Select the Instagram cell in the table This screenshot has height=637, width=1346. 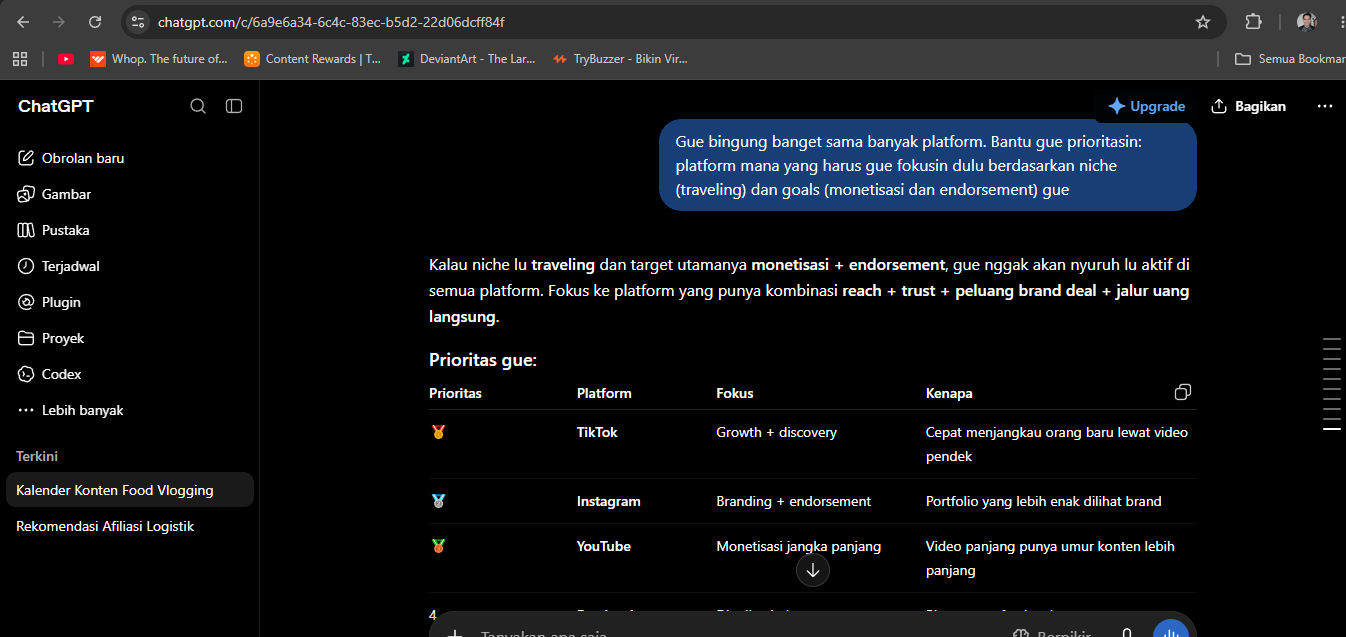[x=608, y=501]
